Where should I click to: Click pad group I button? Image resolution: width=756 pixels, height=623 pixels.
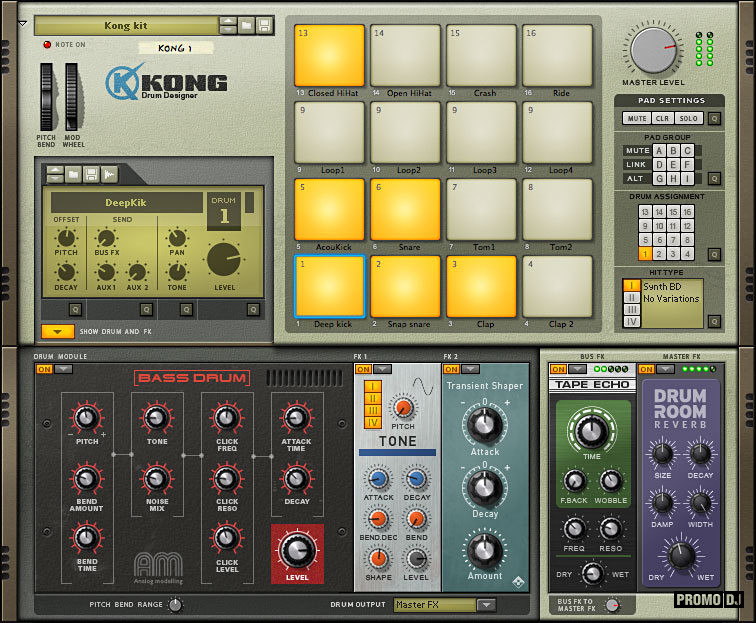tap(688, 178)
